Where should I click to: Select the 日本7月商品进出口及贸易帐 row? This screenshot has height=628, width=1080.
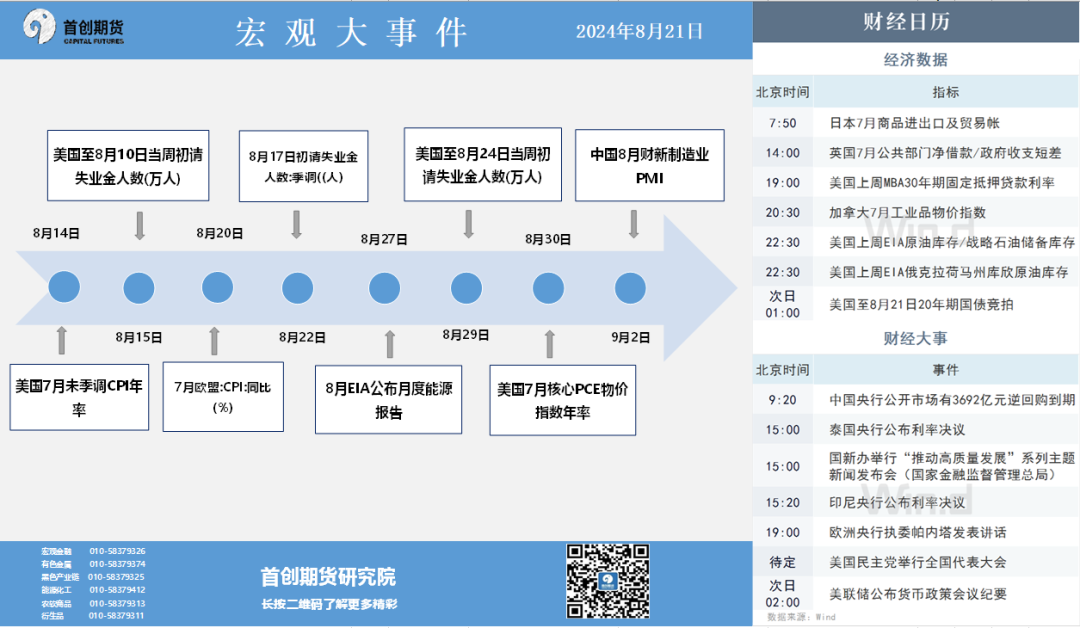point(915,123)
